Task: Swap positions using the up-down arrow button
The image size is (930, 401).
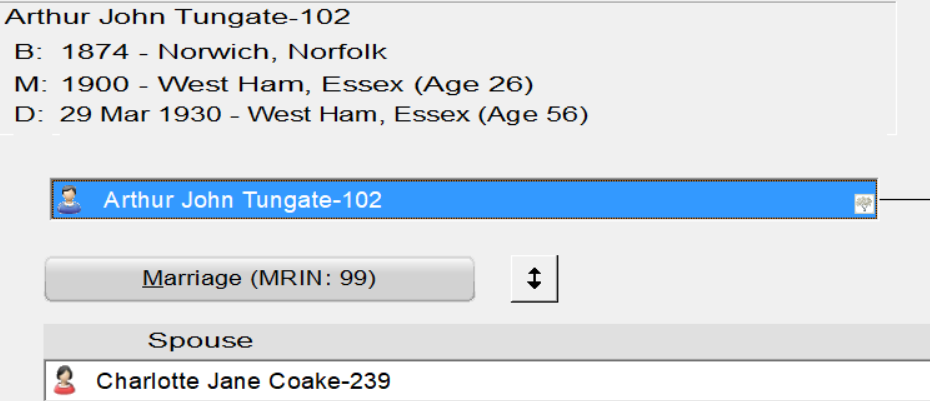Action: point(534,278)
